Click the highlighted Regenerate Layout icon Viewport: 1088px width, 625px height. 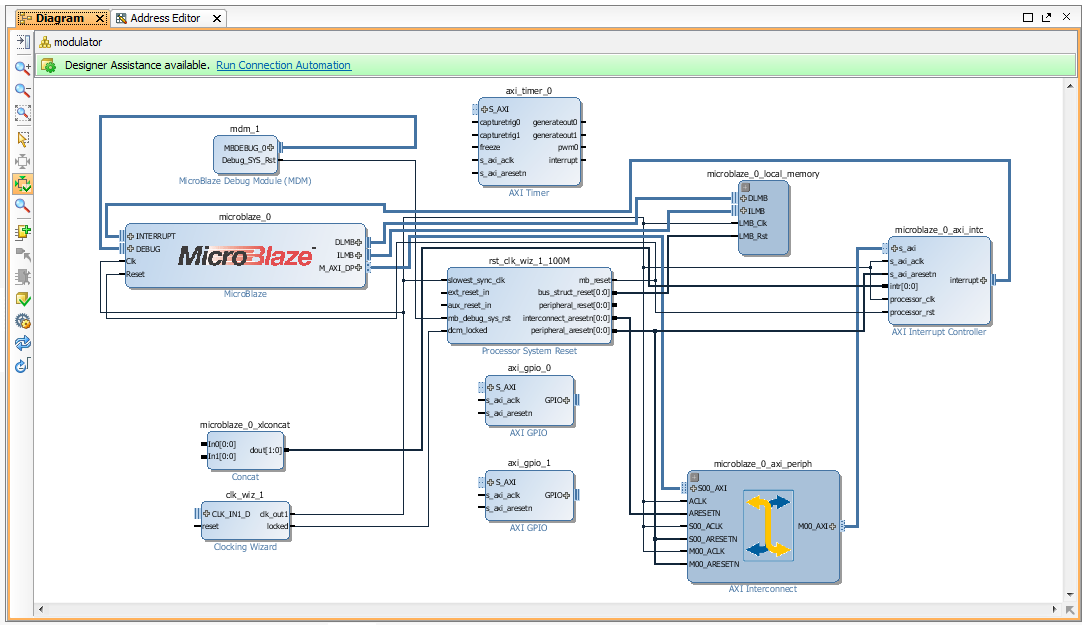point(23,184)
